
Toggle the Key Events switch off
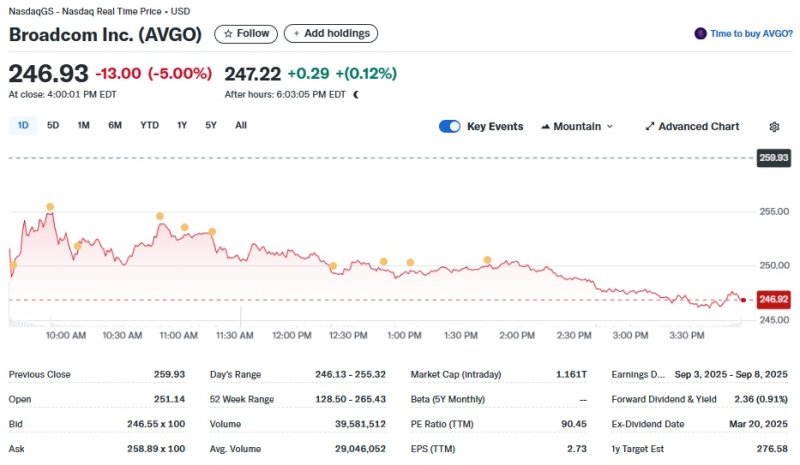pos(450,127)
